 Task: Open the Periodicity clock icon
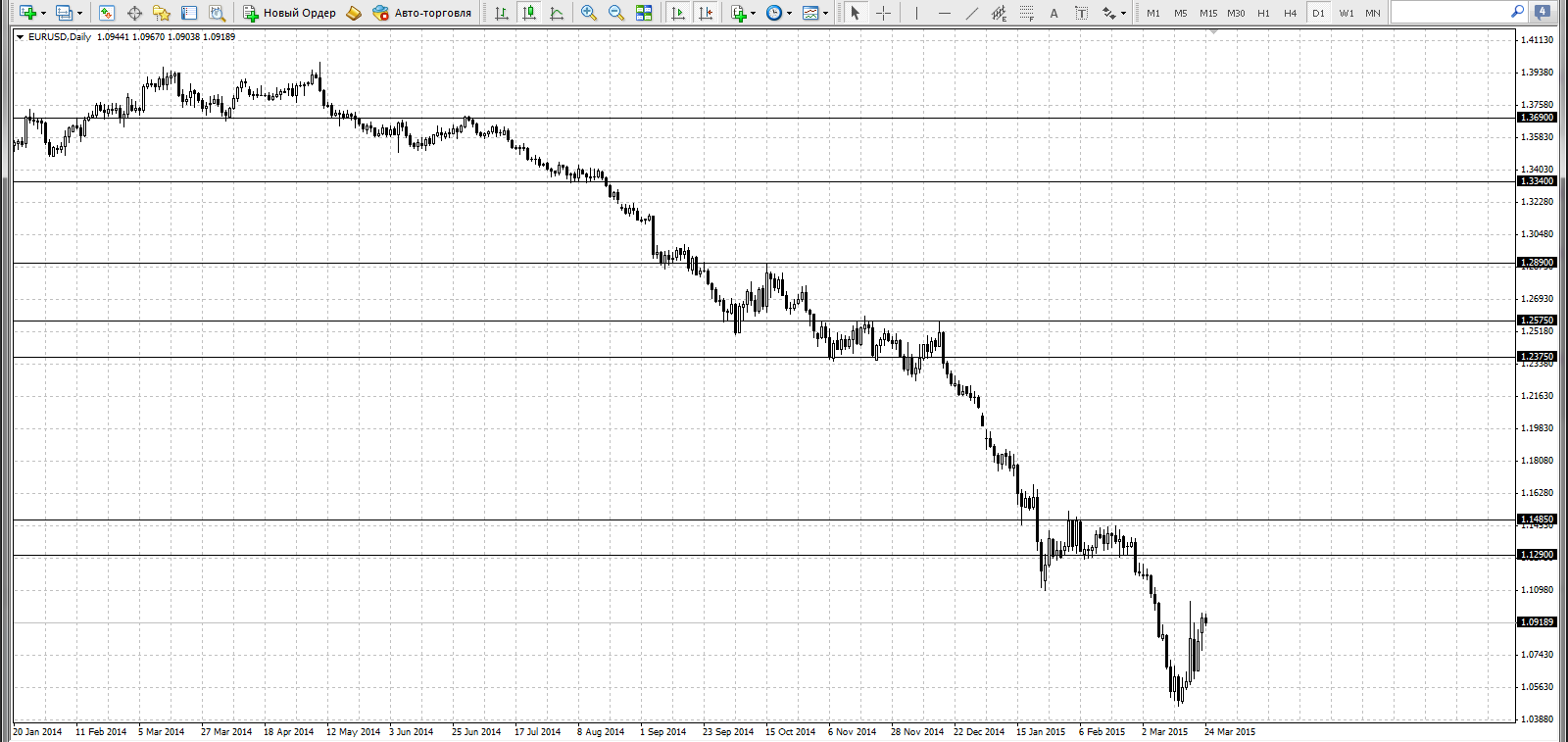tap(774, 13)
